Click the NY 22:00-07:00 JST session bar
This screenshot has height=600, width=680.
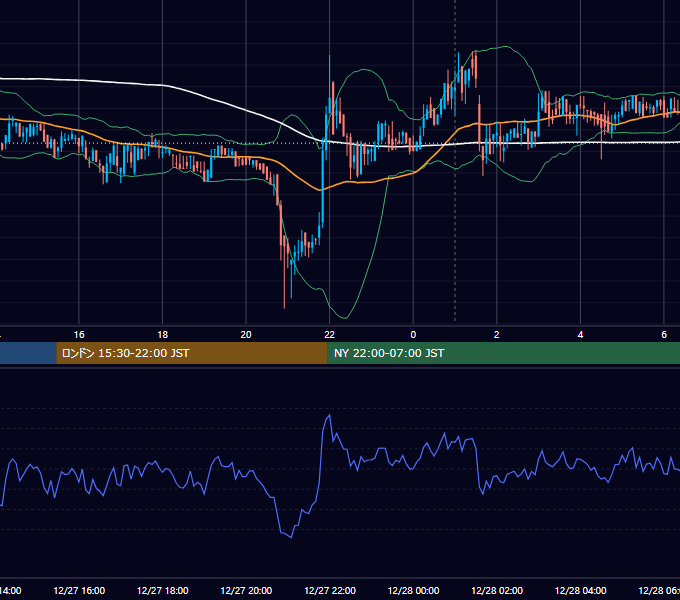[503, 353]
